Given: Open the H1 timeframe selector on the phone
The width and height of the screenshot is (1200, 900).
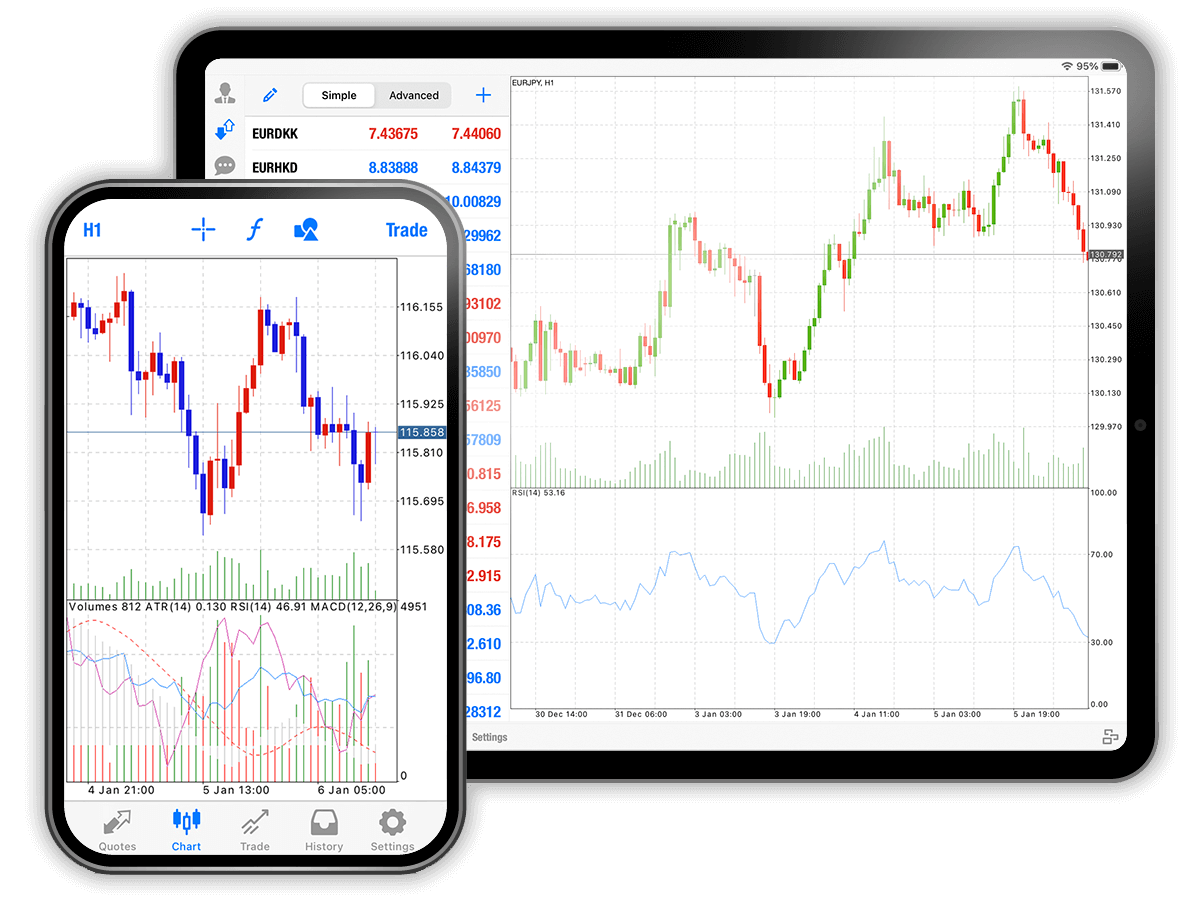Looking at the screenshot, I should [92, 230].
